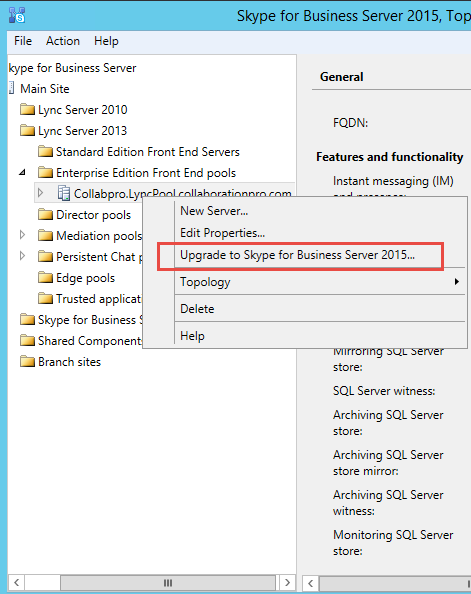Click the Skype for Business Server folder icon
This screenshot has height=594, width=471.
point(27,320)
